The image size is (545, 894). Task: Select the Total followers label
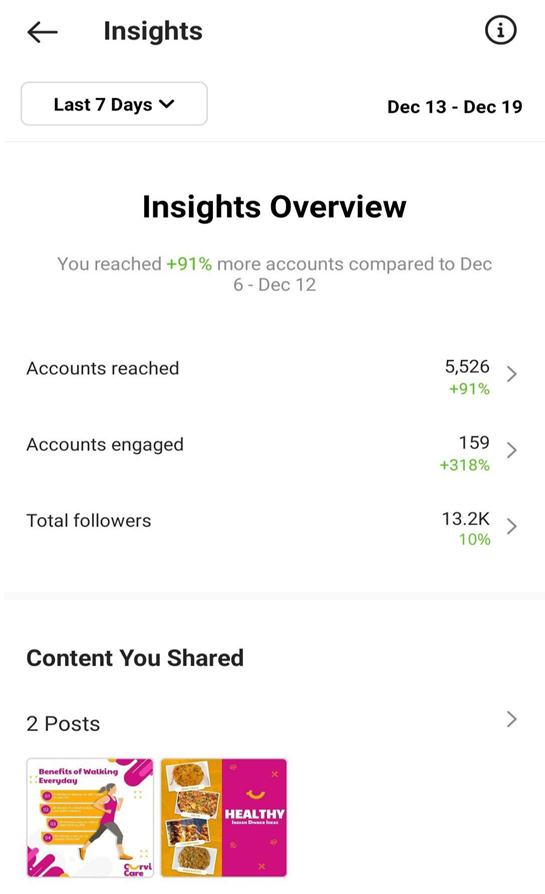(x=89, y=521)
